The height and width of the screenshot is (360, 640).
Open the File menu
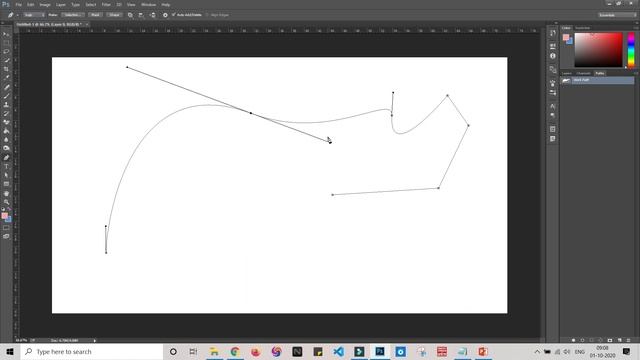tap(18, 4)
